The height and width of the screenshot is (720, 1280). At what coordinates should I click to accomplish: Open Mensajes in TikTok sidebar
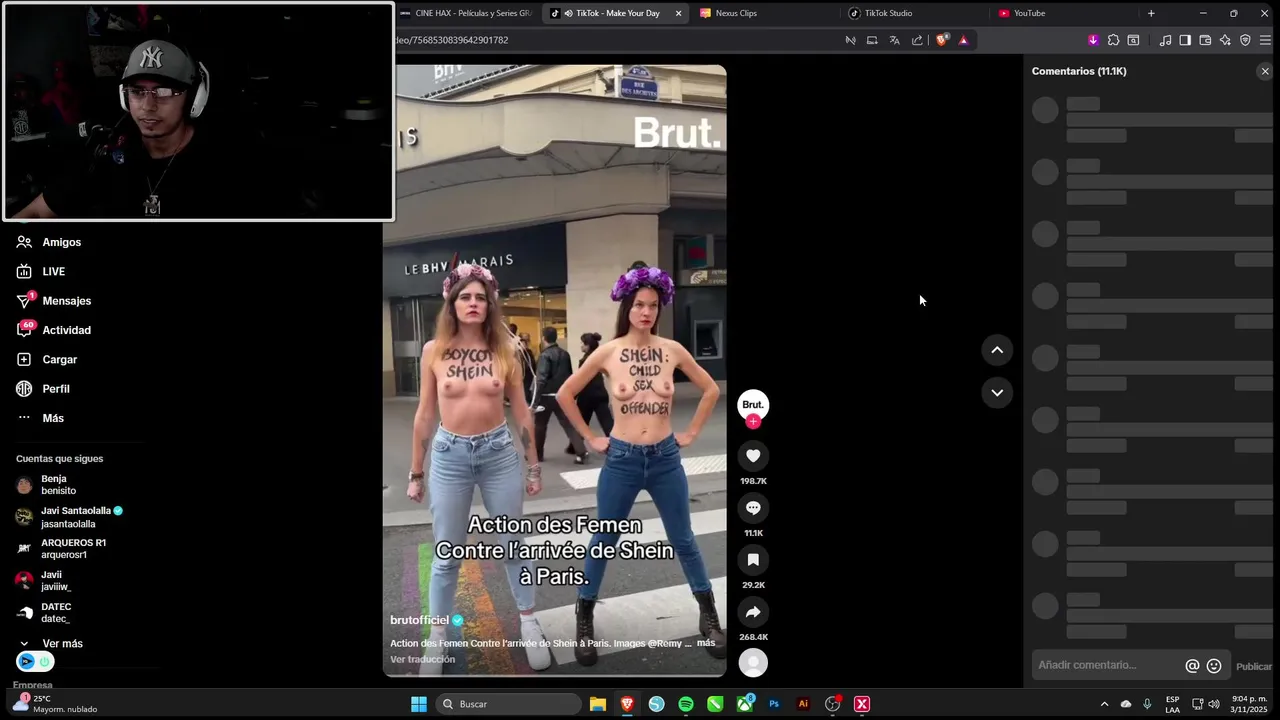(x=54, y=301)
